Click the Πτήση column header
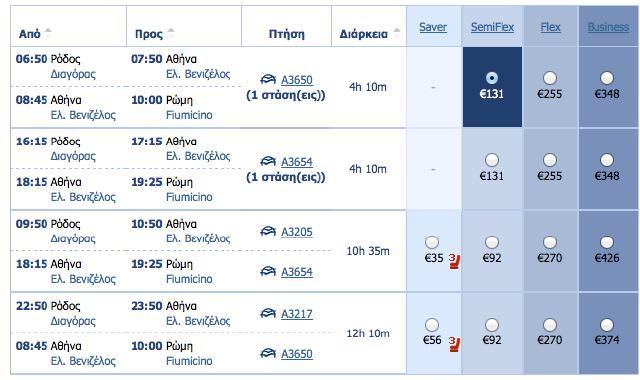Image resolution: width=640 pixels, height=380 pixels. point(287,33)
